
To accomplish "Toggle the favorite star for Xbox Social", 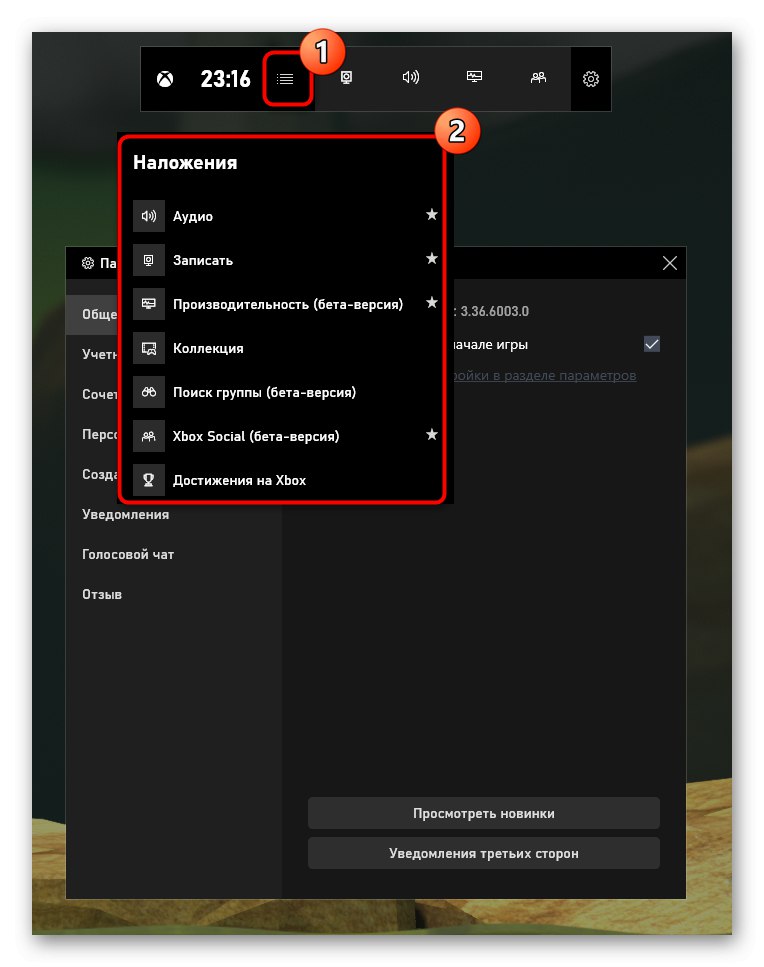I will 432,435.
